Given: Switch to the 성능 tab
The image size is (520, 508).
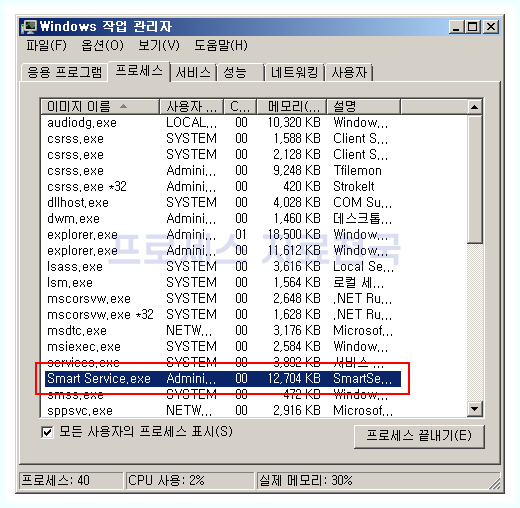Looking at the screenshot, I should coord(240,72).
